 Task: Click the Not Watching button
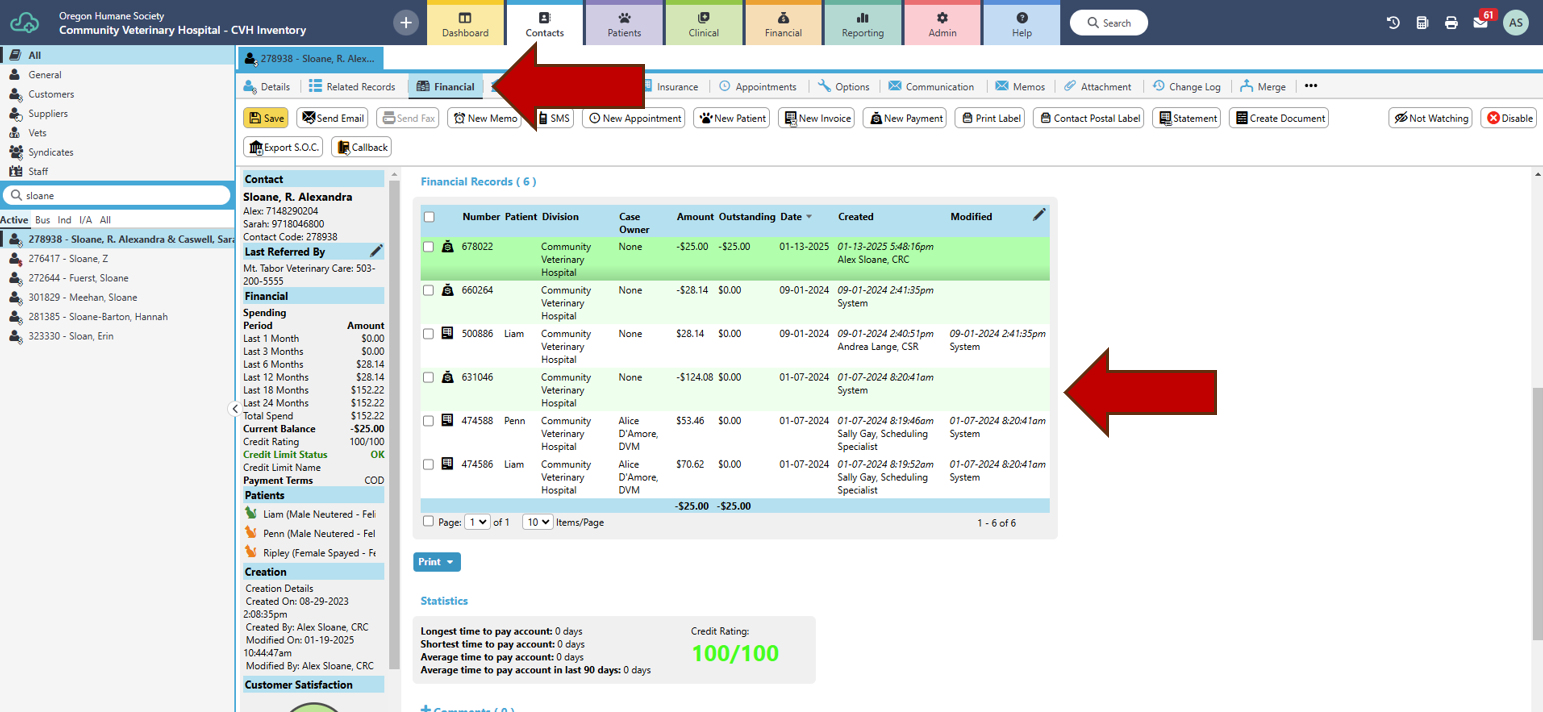pyautogui.click(x=1430, y=118)
